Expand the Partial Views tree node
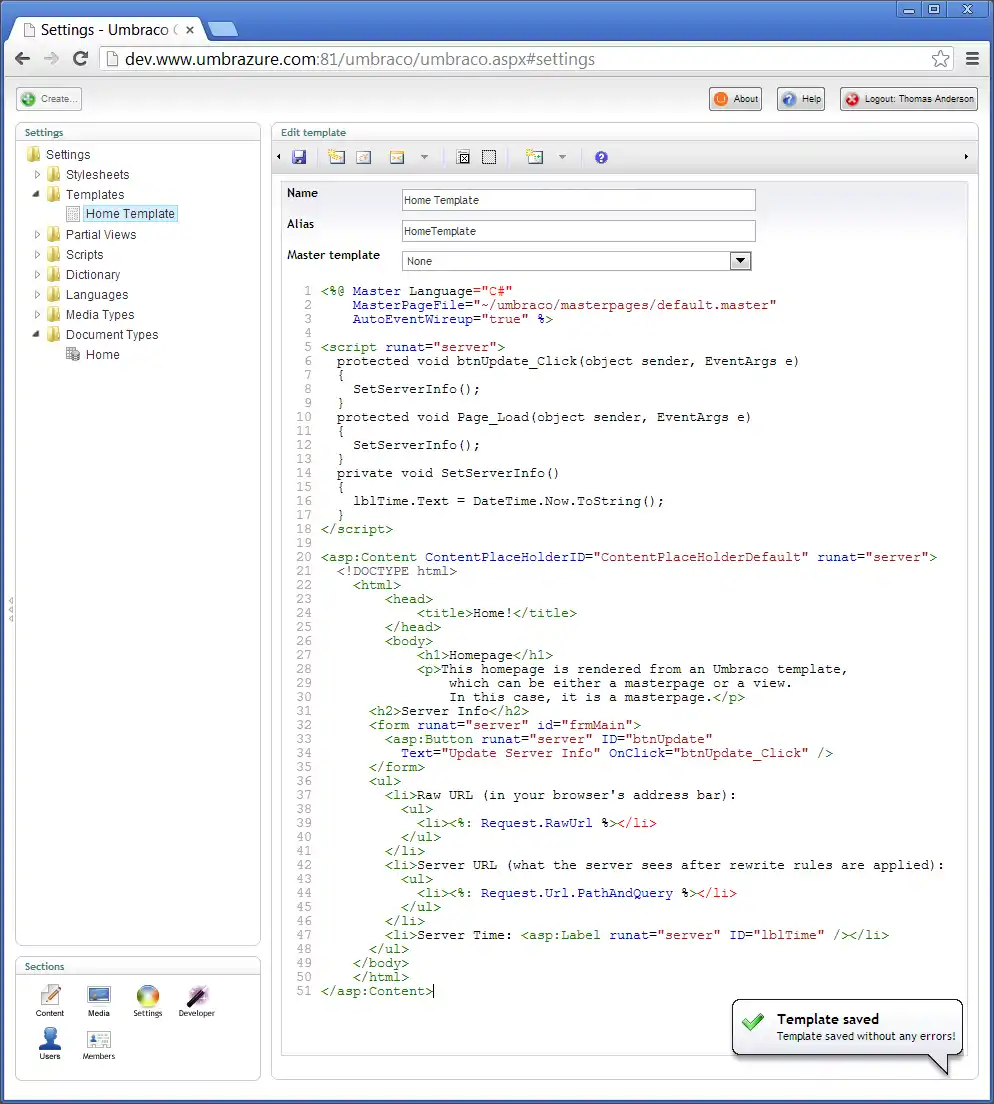The width and height of the screenshot is (994, 1104). point(37,234)
